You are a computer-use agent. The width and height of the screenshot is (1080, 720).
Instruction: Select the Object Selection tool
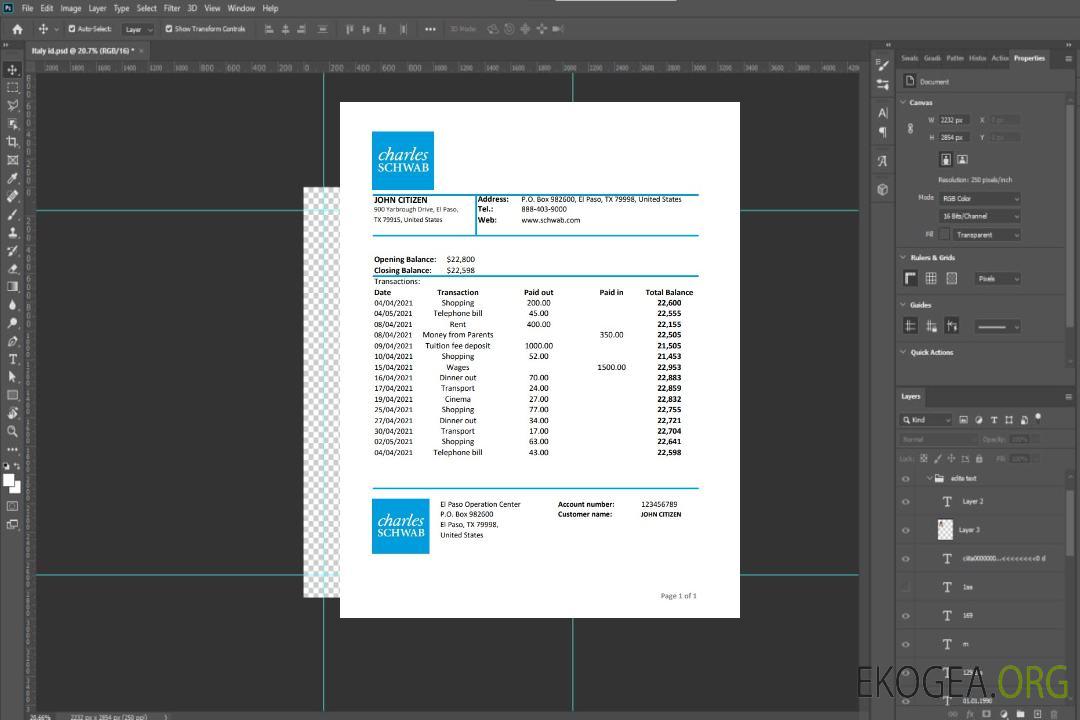coord(12,124)
